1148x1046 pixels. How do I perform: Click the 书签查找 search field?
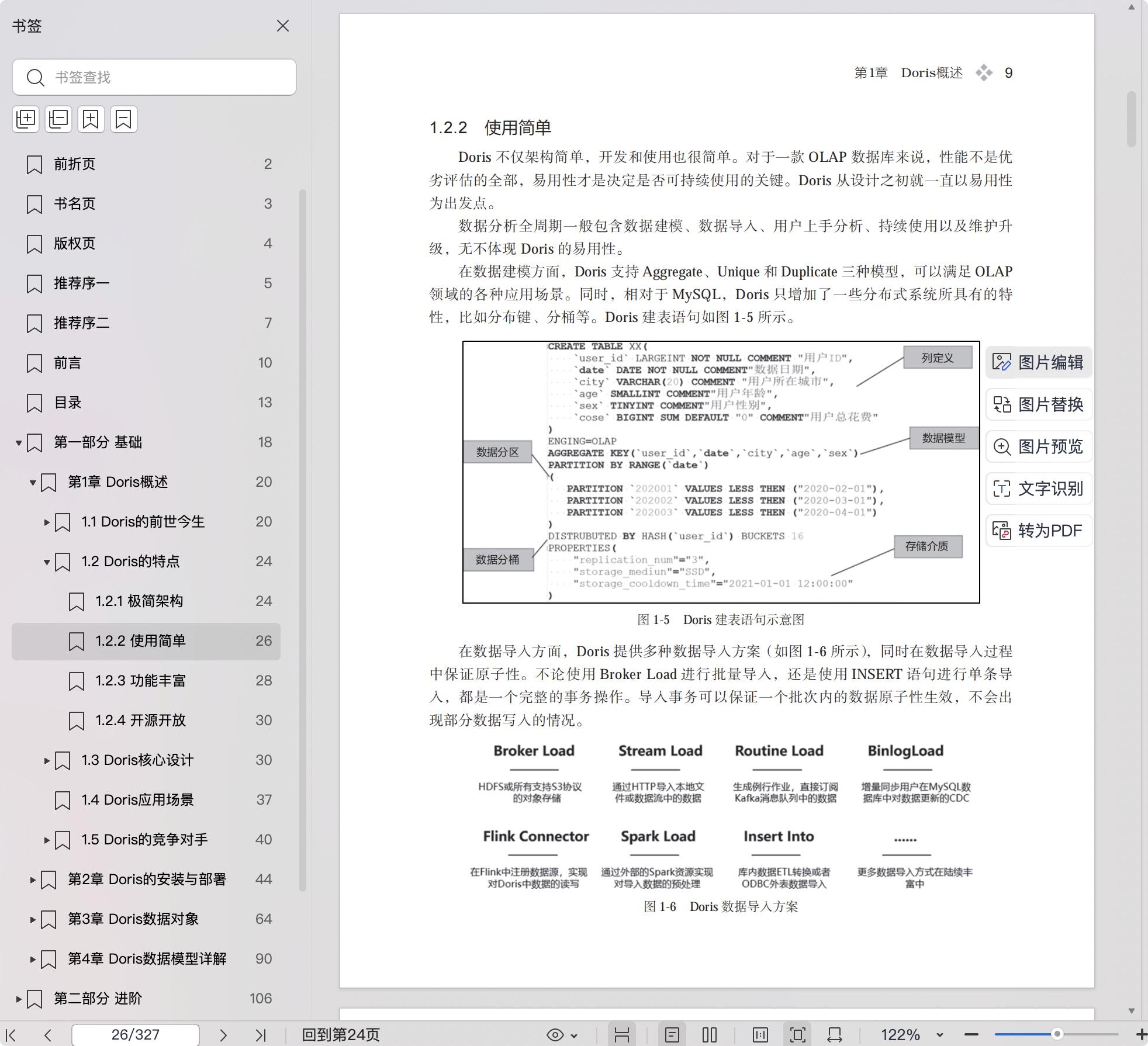tap(154, 77)
